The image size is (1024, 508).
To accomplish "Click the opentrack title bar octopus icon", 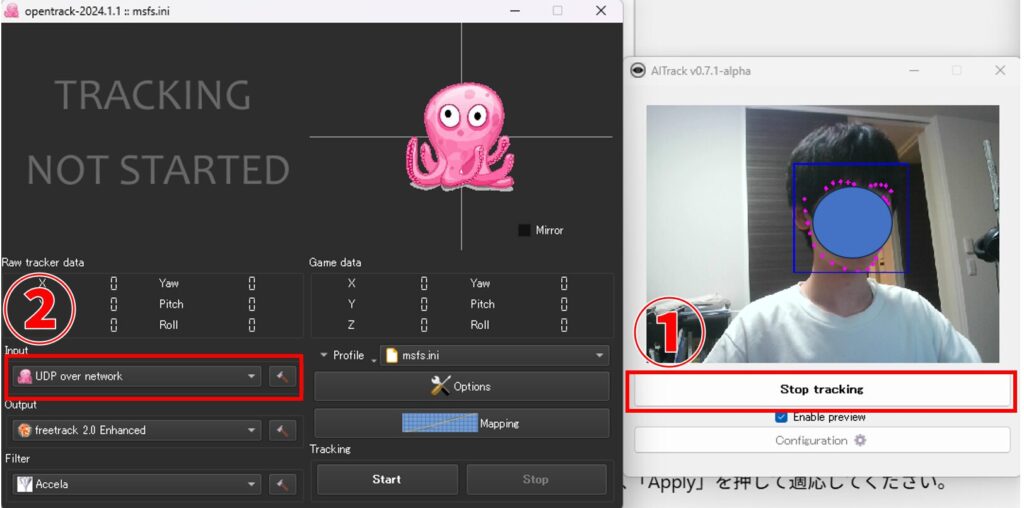I will coord(11,10).
